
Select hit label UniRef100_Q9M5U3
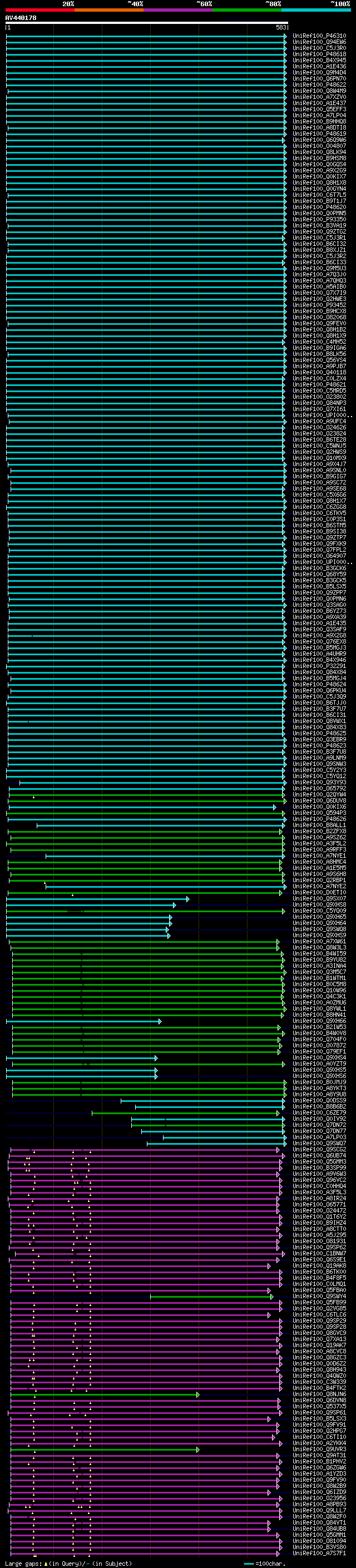coord(319,268)
